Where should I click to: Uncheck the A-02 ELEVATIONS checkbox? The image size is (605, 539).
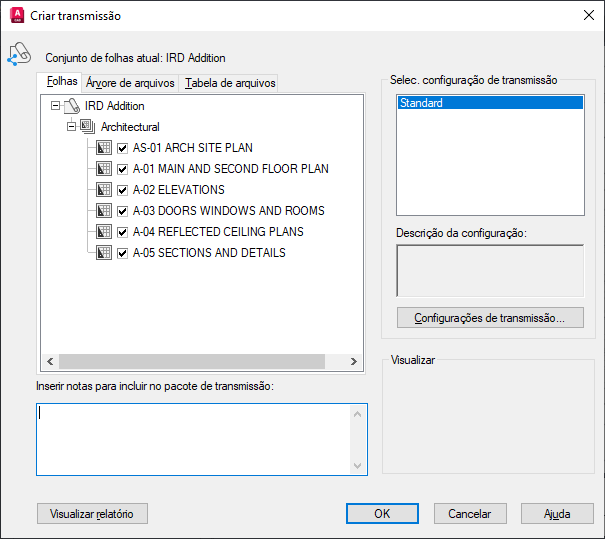[122, 190]
